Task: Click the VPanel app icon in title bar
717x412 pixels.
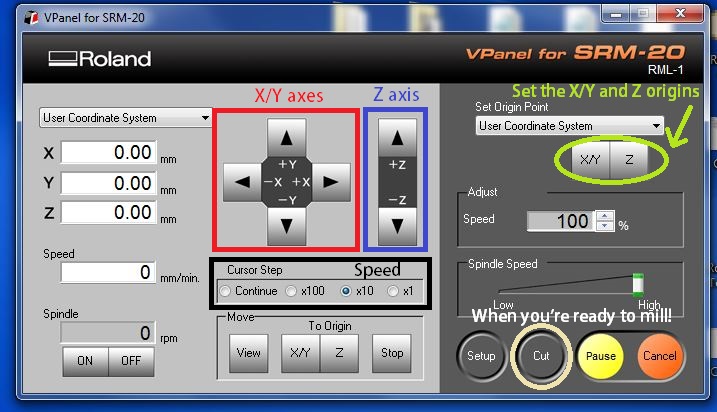Action: point(31,17)
